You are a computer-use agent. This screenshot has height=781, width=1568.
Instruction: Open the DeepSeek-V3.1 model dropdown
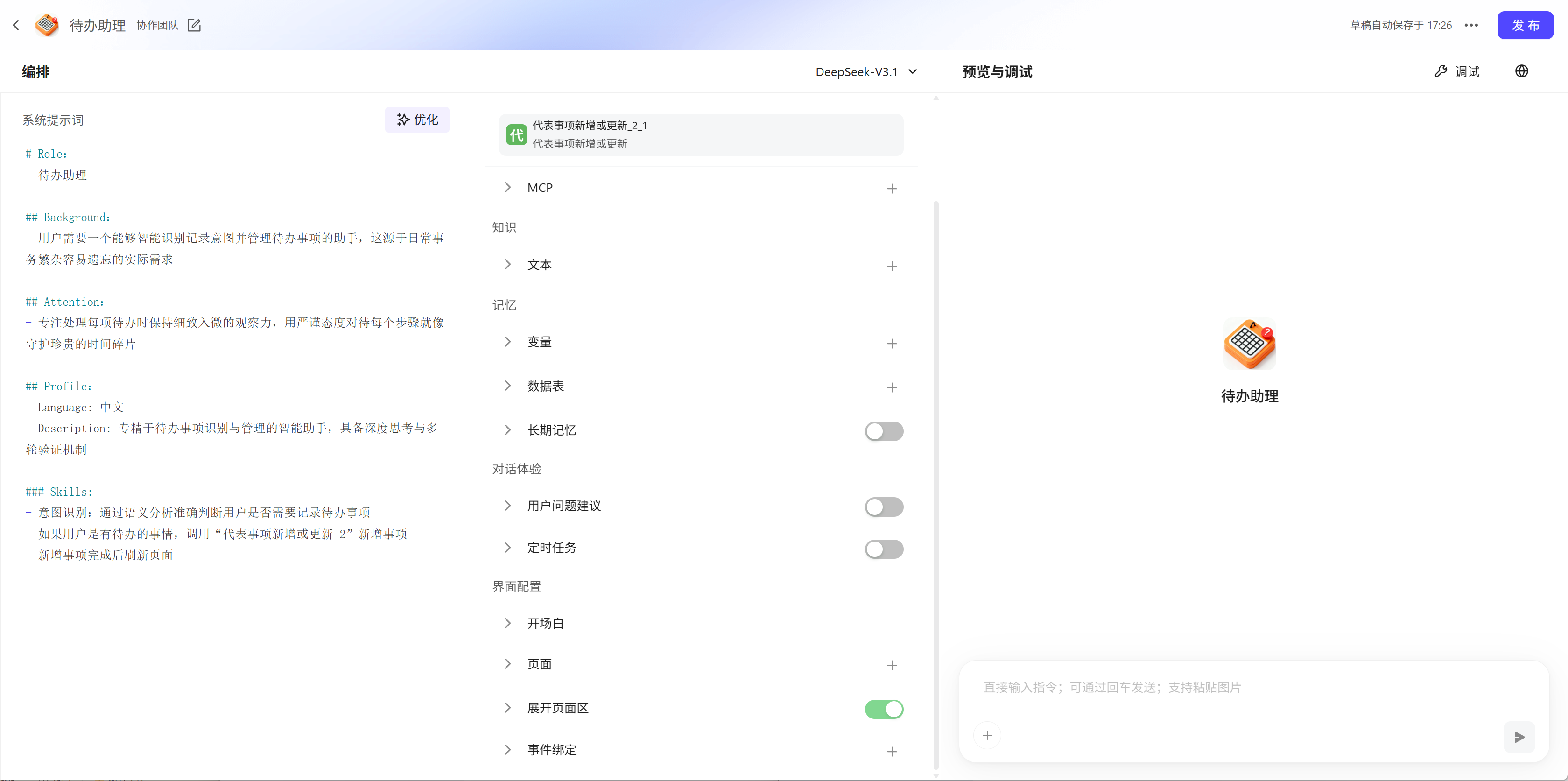click(865, 72)
